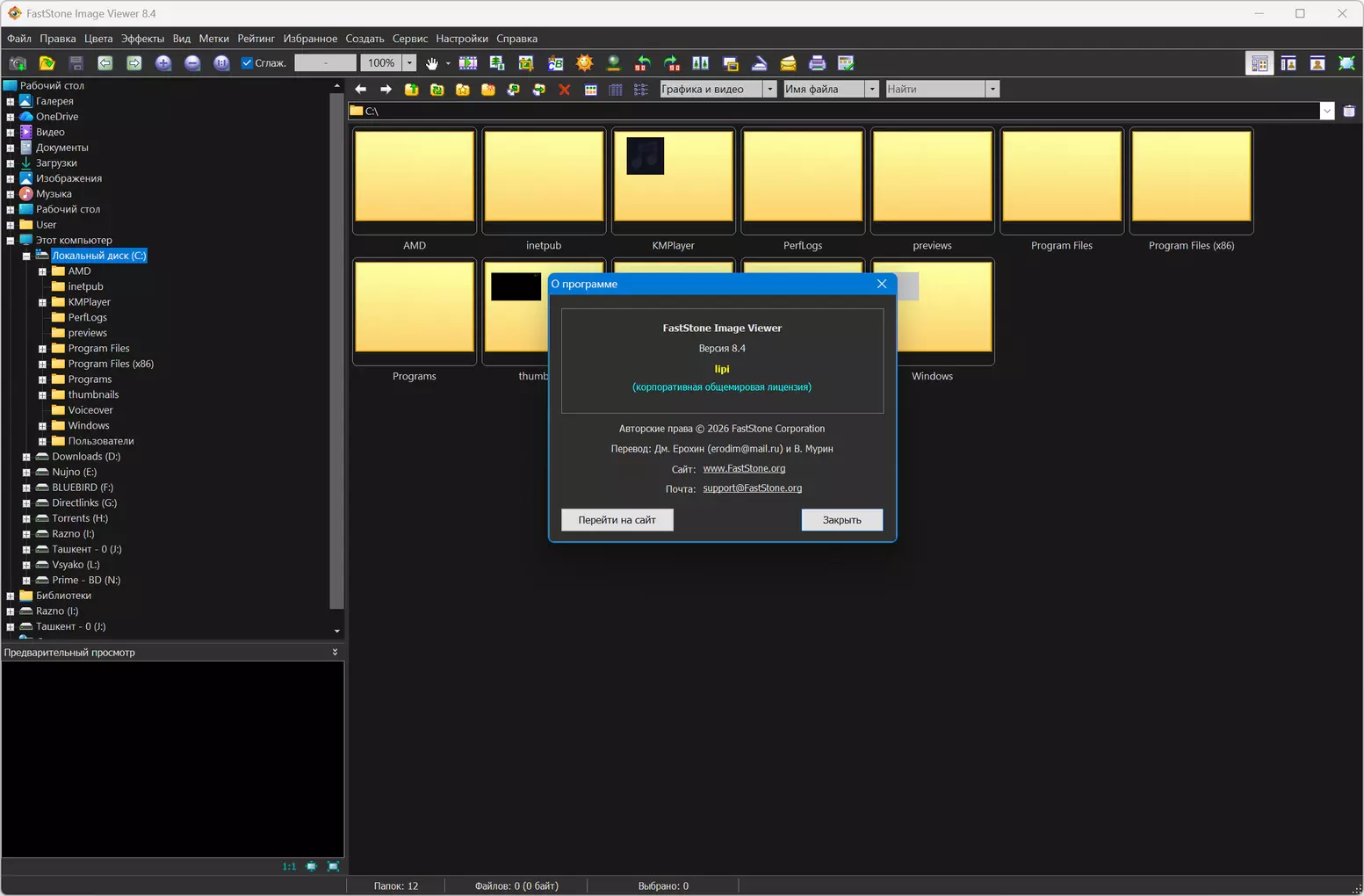Viewport: 1364px width, 896px height.
Task: Click the acquire-from-camera icon in the toolbar
Action: pyautogui.click(x=18, y=63)
